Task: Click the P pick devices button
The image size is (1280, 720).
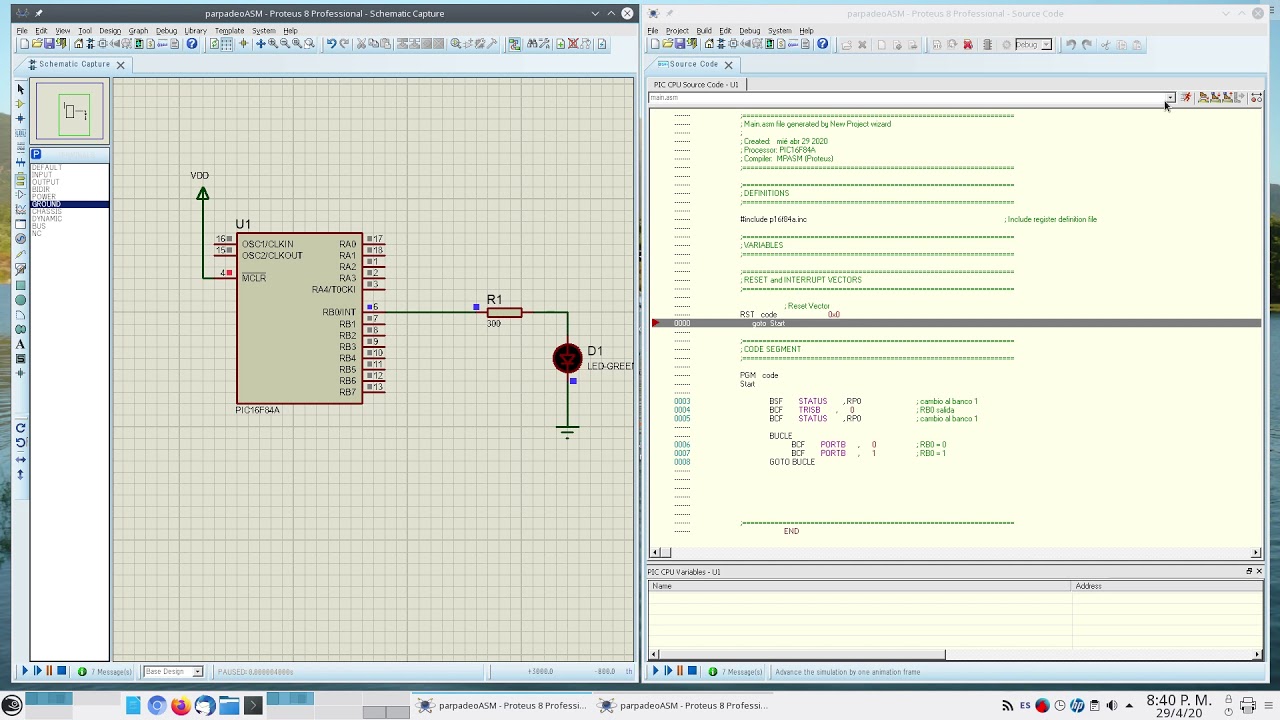Action: [x=36, y=154]
